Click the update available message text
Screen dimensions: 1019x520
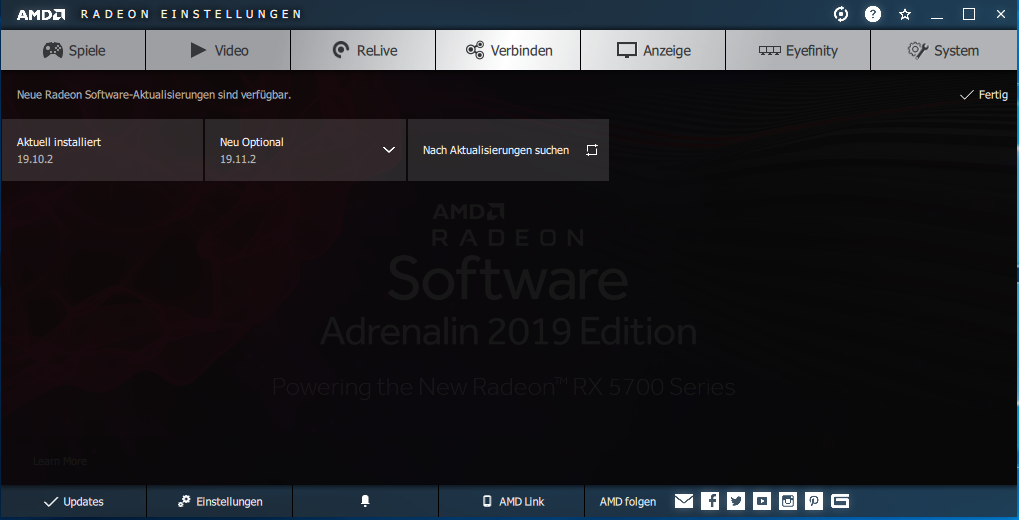coord(154,95)
